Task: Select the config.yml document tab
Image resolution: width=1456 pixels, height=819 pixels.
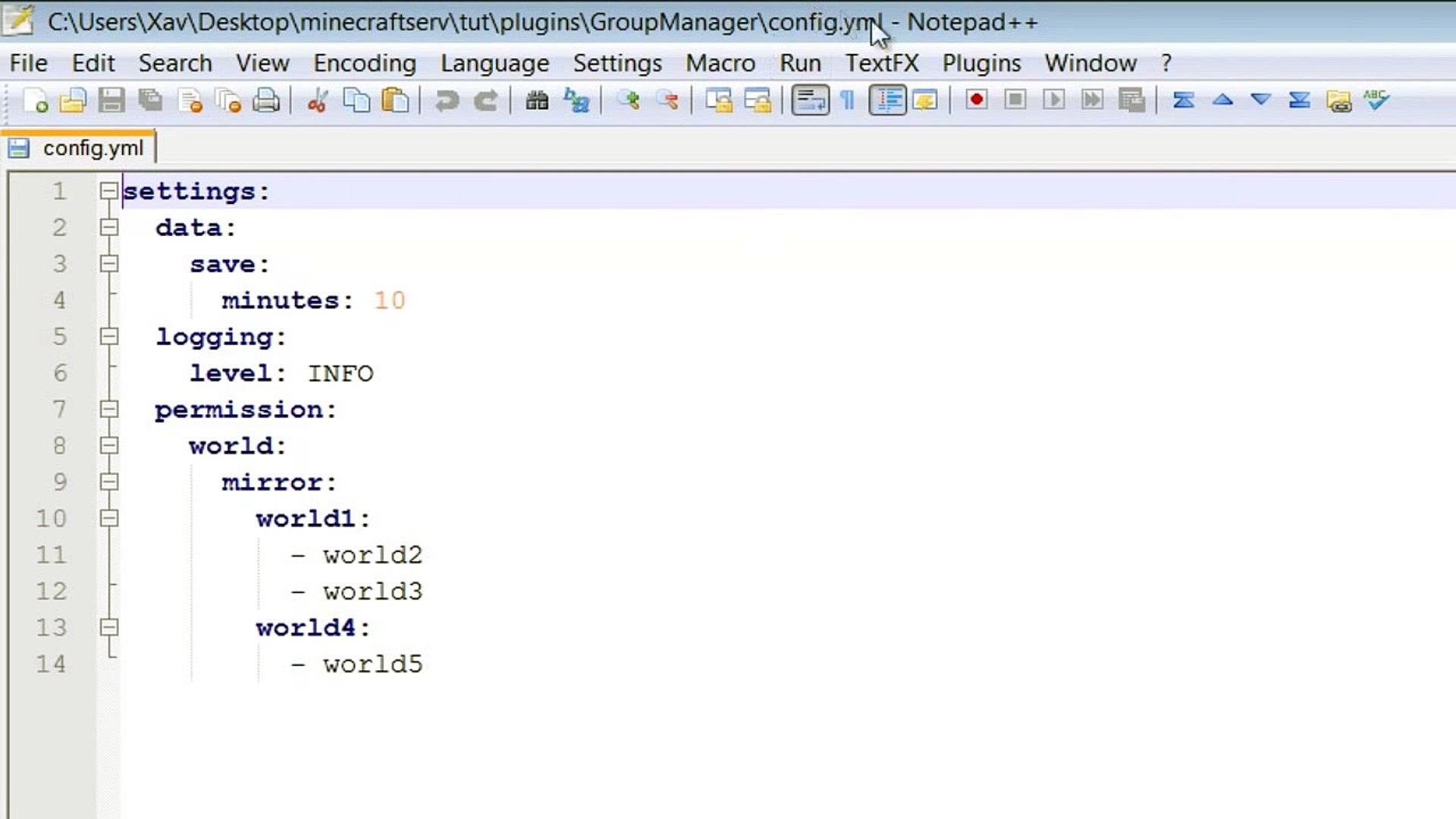Action: coord(93,148)
